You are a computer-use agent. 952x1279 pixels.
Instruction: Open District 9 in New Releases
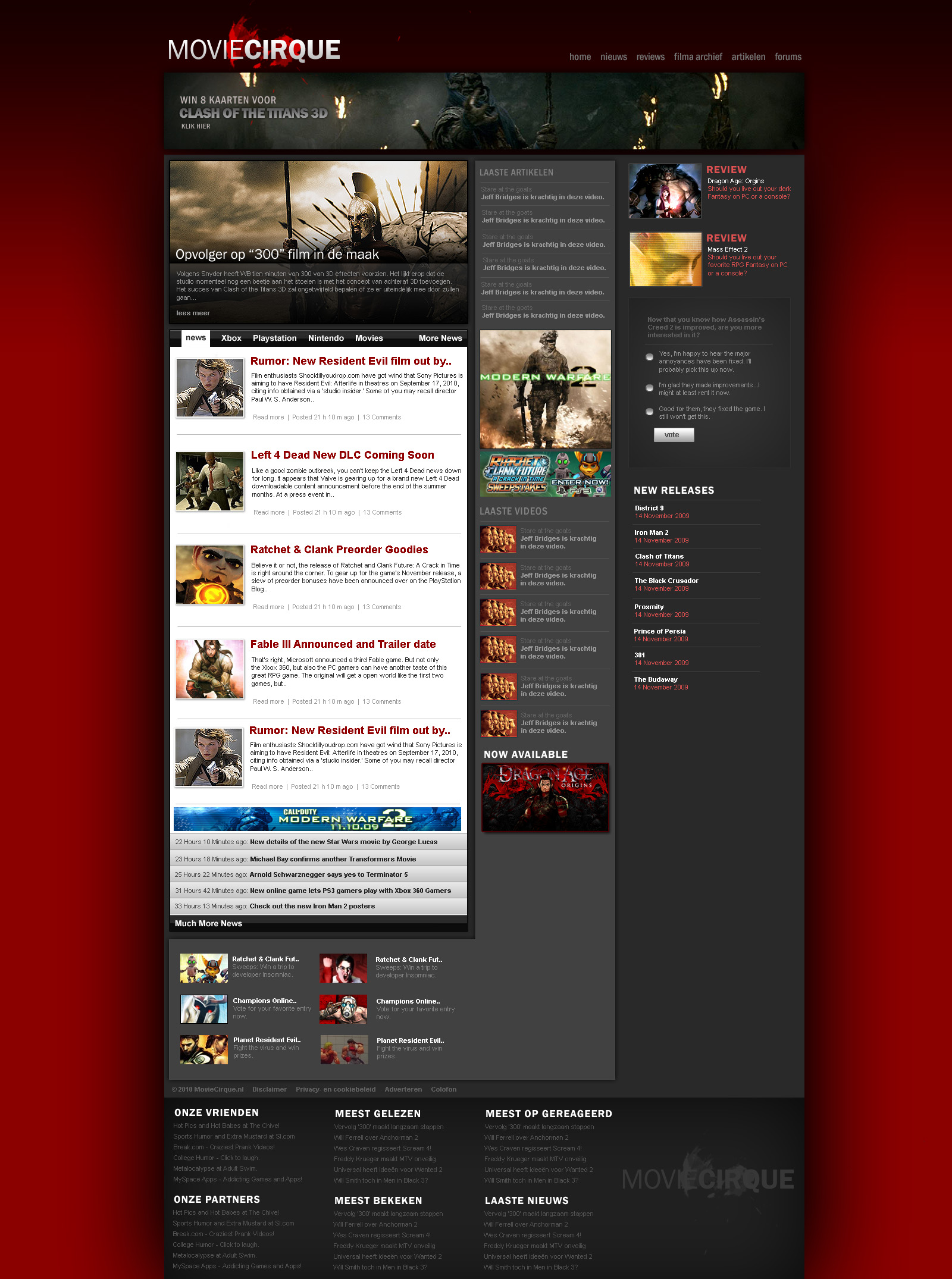pyautogui.click(x=649, y=508)
